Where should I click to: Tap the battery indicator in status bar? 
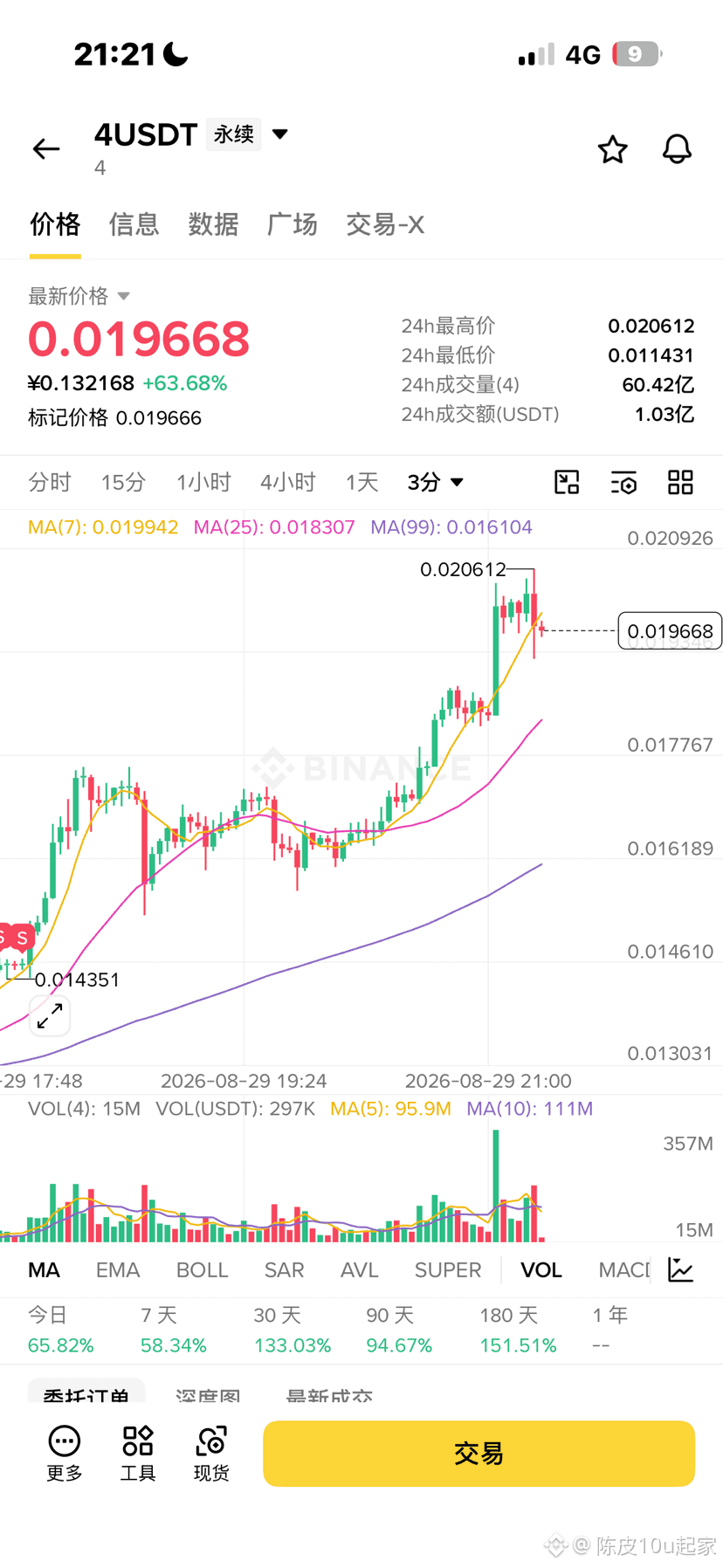pyautogui.click(x=637, y=54)
